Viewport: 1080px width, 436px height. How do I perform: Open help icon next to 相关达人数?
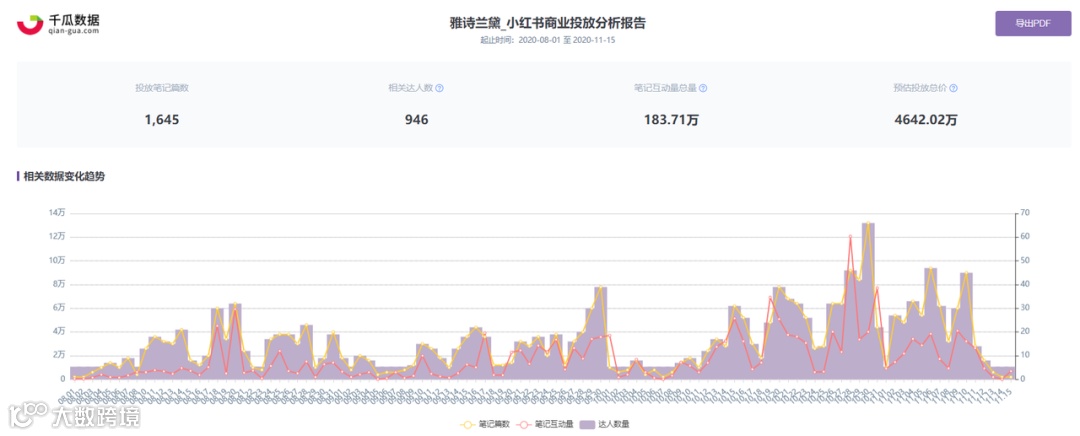click(439, 88)
